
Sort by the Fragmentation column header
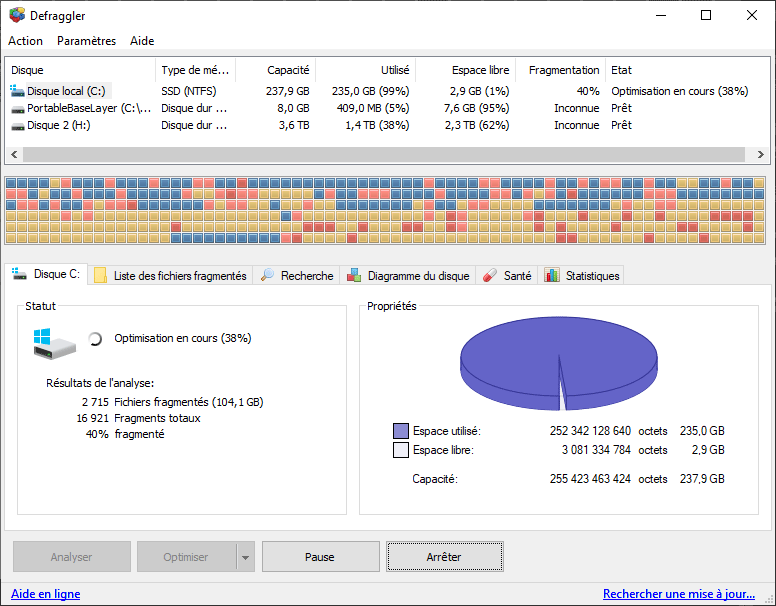(560, 70)
